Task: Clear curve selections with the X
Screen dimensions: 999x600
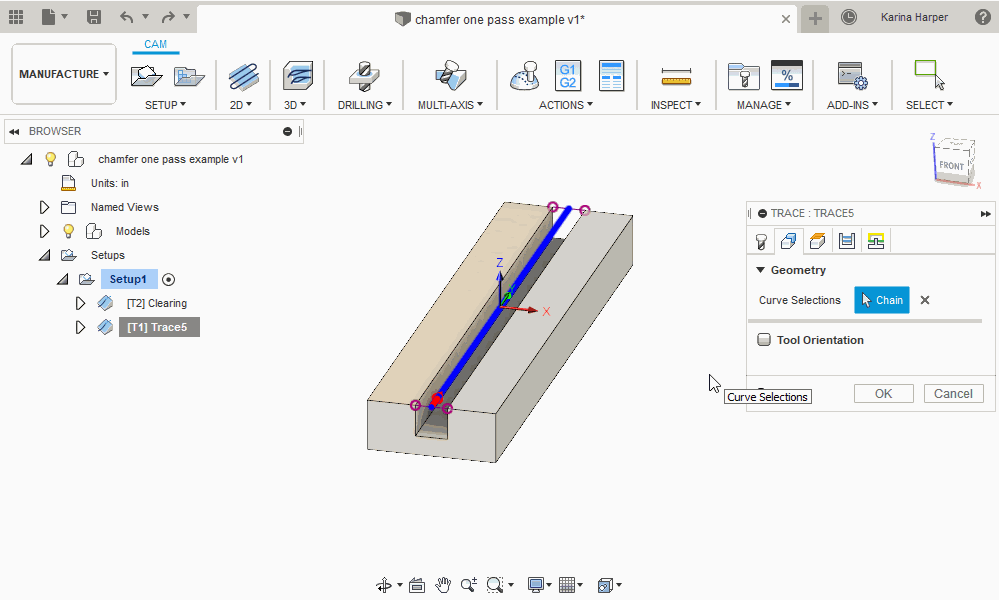Action: pos(925,300)
